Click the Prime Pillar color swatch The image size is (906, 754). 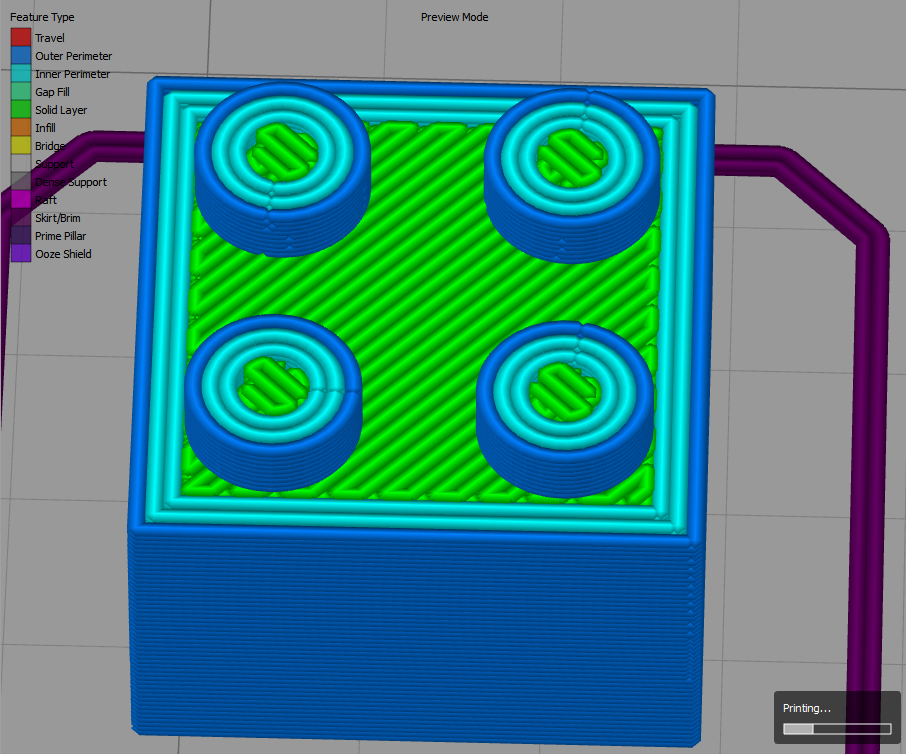tap(21, 236)
